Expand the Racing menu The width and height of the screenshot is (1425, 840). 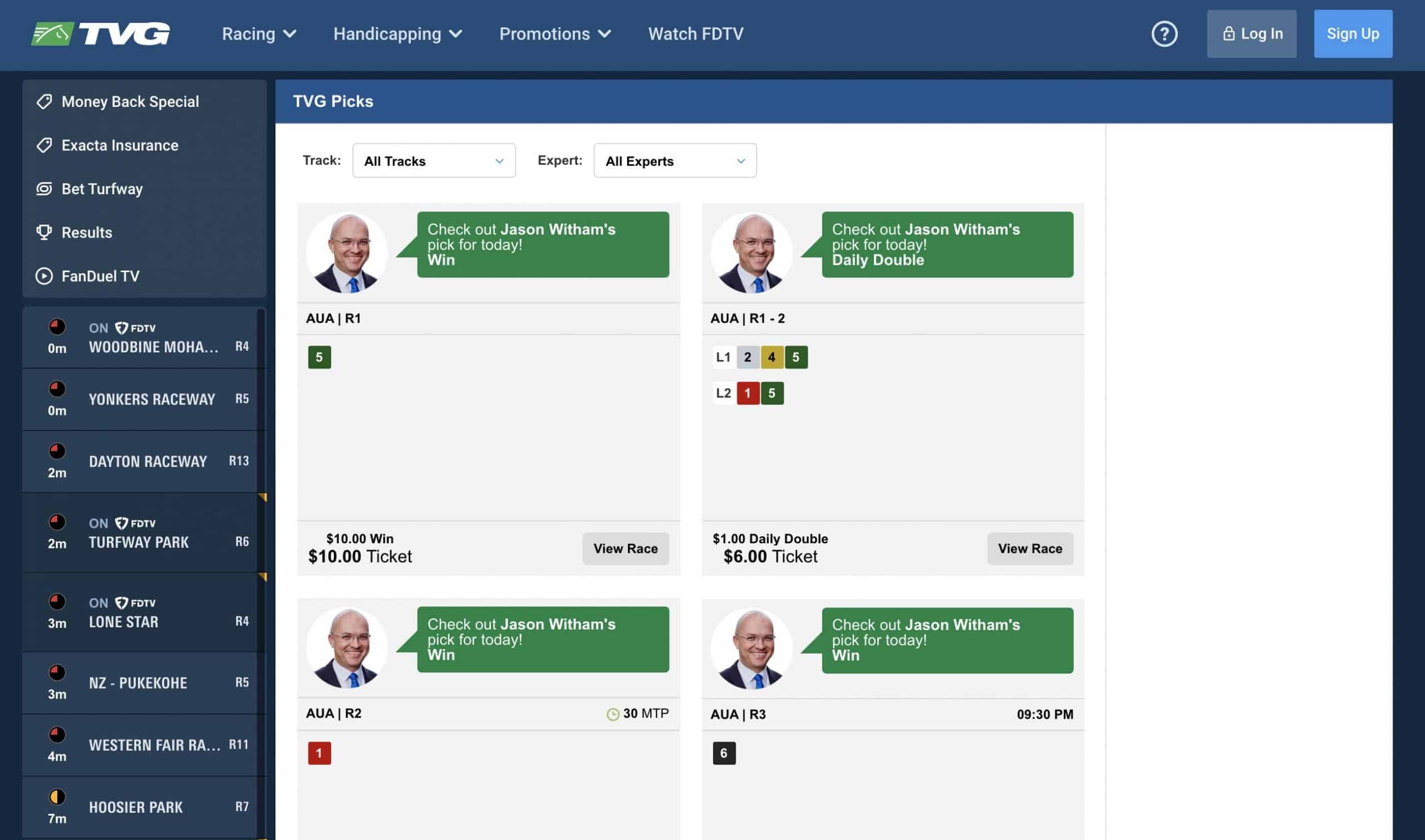[x=259, y=34]
